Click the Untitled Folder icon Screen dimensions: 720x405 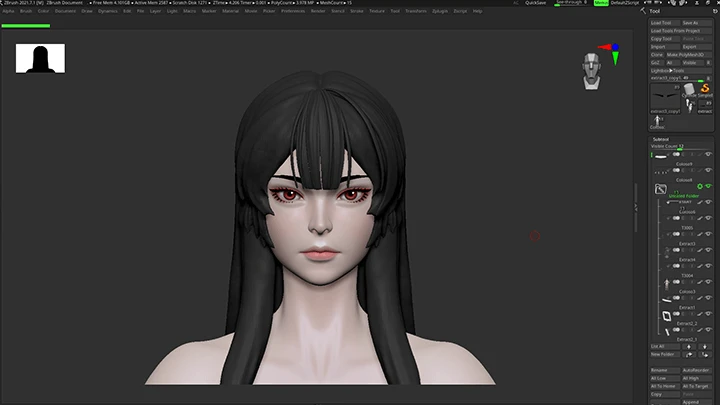[x=660, y=189]
